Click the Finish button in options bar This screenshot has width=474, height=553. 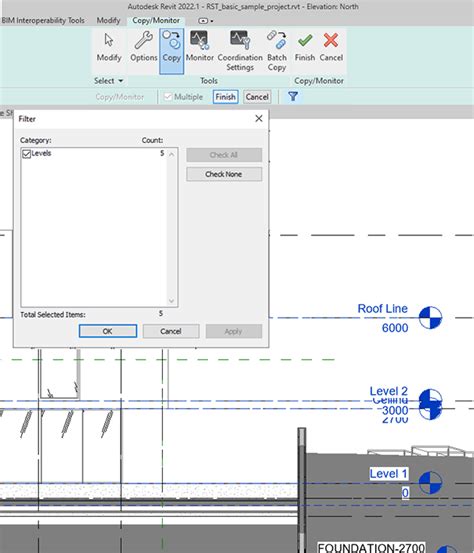tap(225, 97)
